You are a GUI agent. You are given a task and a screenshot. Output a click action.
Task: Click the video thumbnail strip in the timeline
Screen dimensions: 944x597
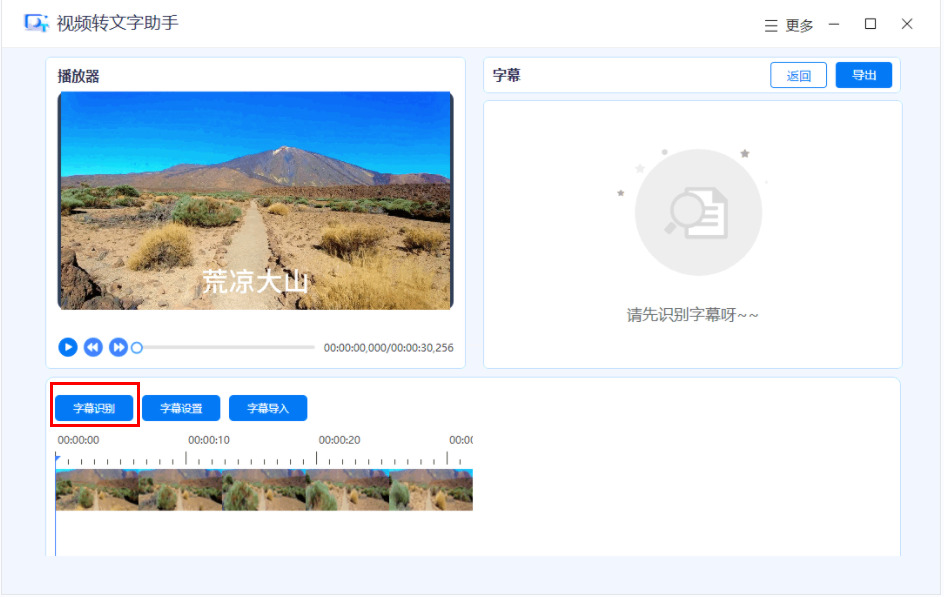click(264, 490)
